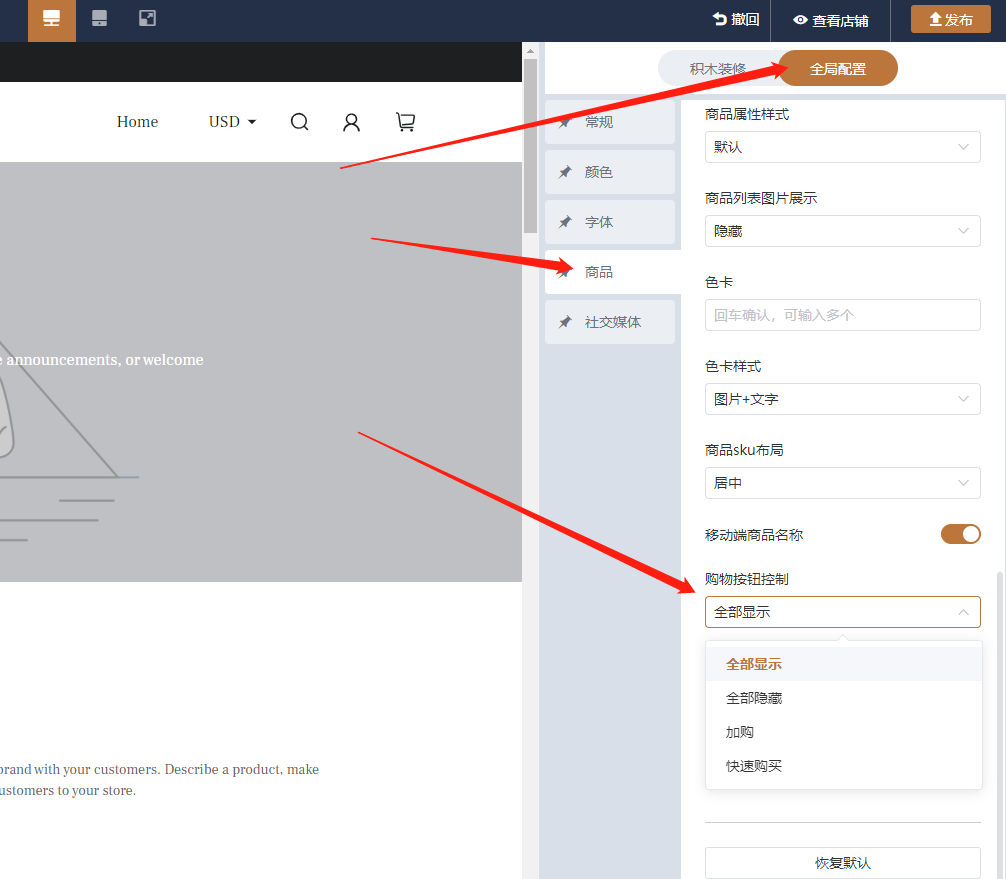Select 全部隐藏 from the dropdown list
Image resolution: width=1006 pixels, height=879 pixels.
point(754,698)
